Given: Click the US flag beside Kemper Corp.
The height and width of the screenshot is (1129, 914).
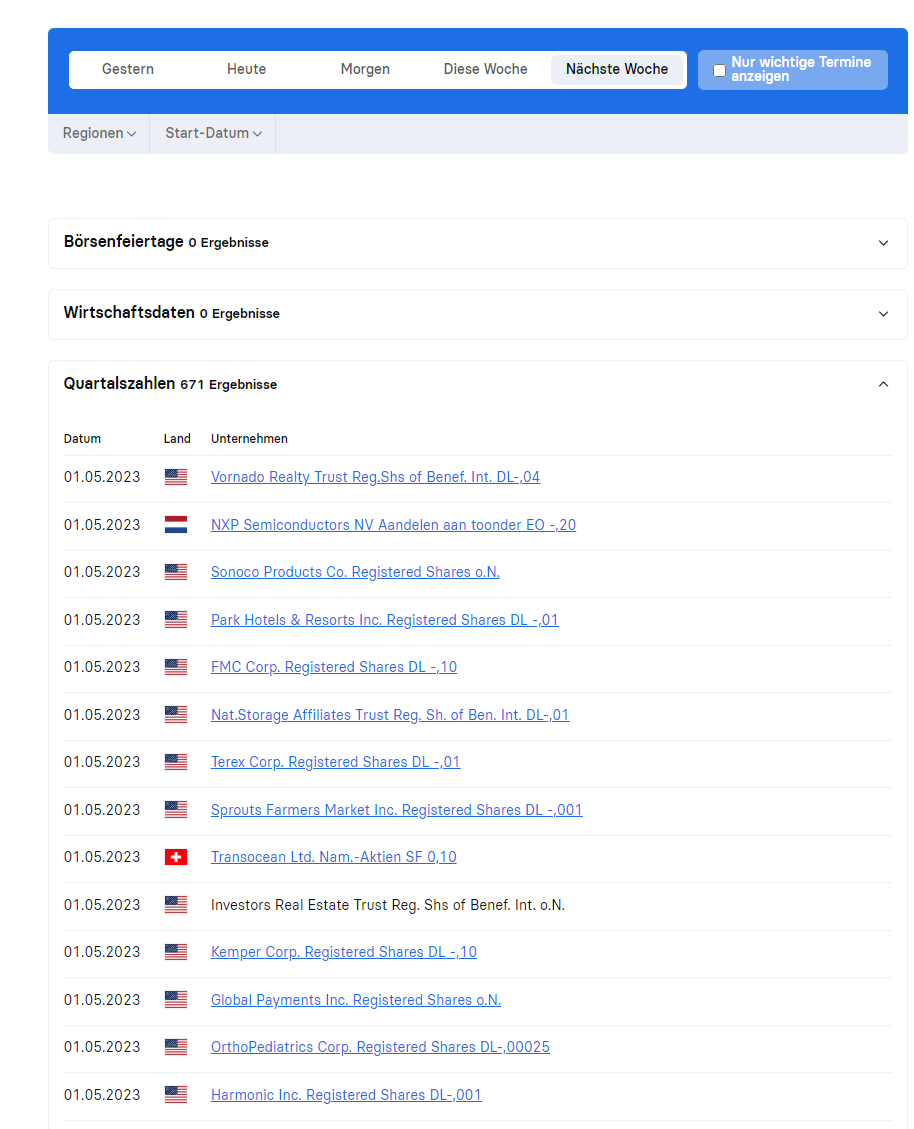Looking at the screenshot, I should pos(176,952).
